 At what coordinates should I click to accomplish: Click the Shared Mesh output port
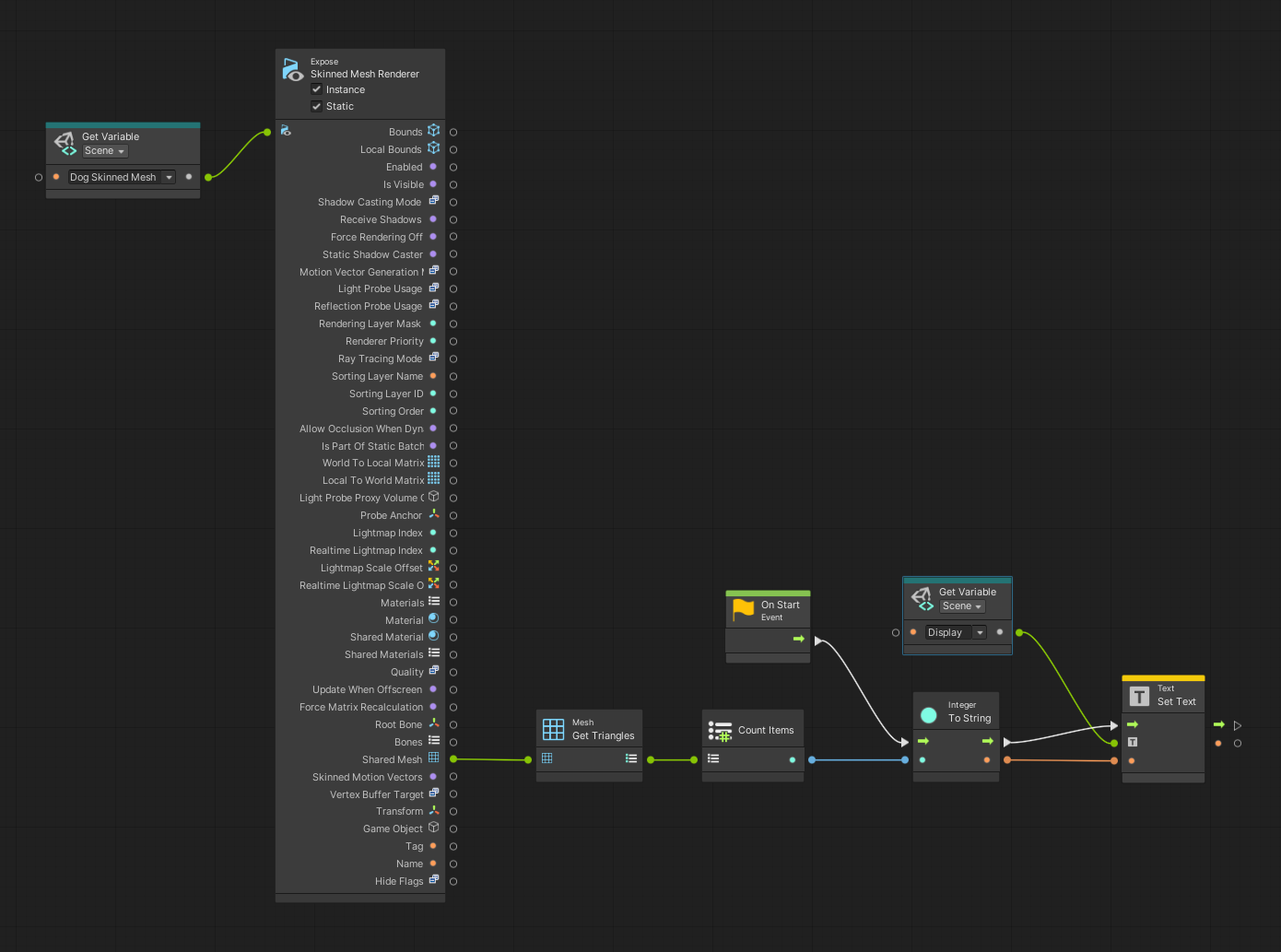click(453, 759)
